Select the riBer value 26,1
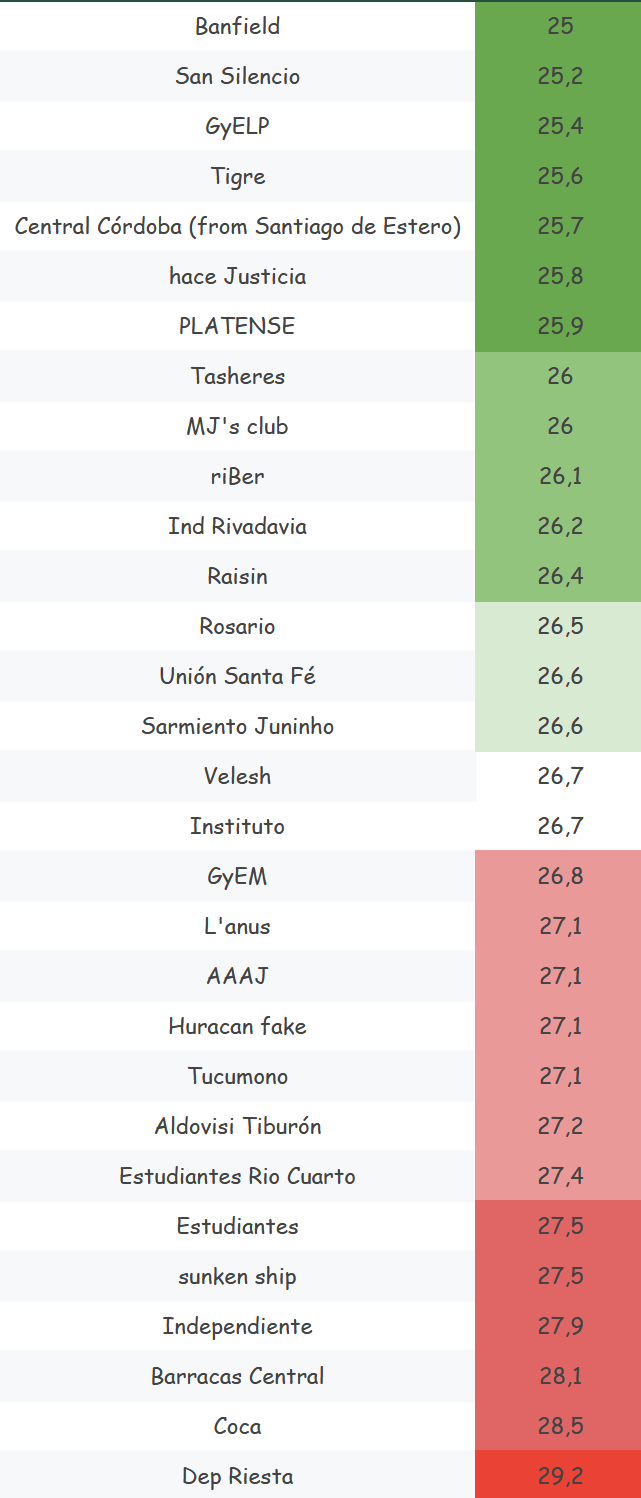 560,477
